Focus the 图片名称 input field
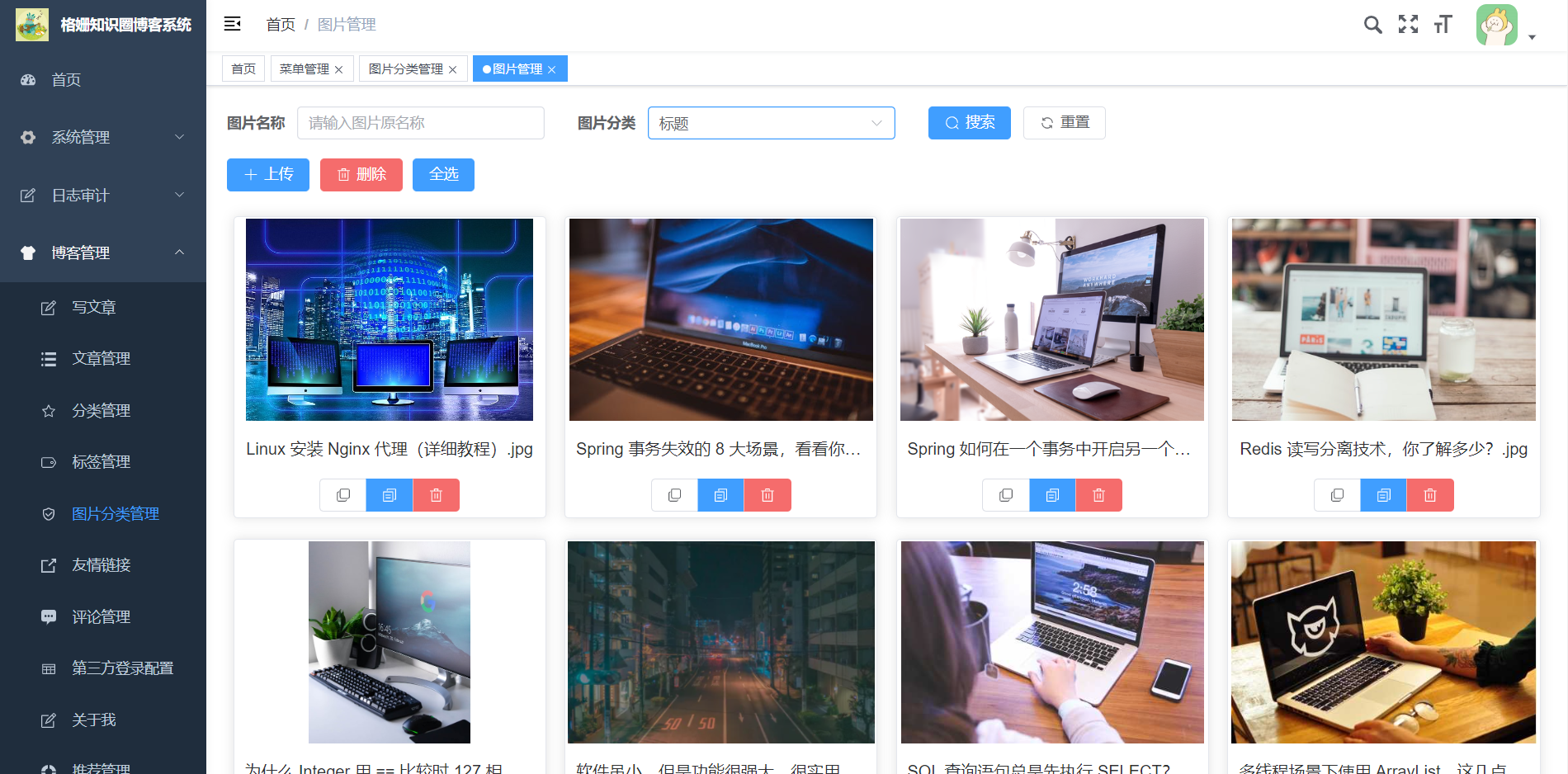Image resolution: width=1568 pixels, height=774 pixels. point(421,123)
